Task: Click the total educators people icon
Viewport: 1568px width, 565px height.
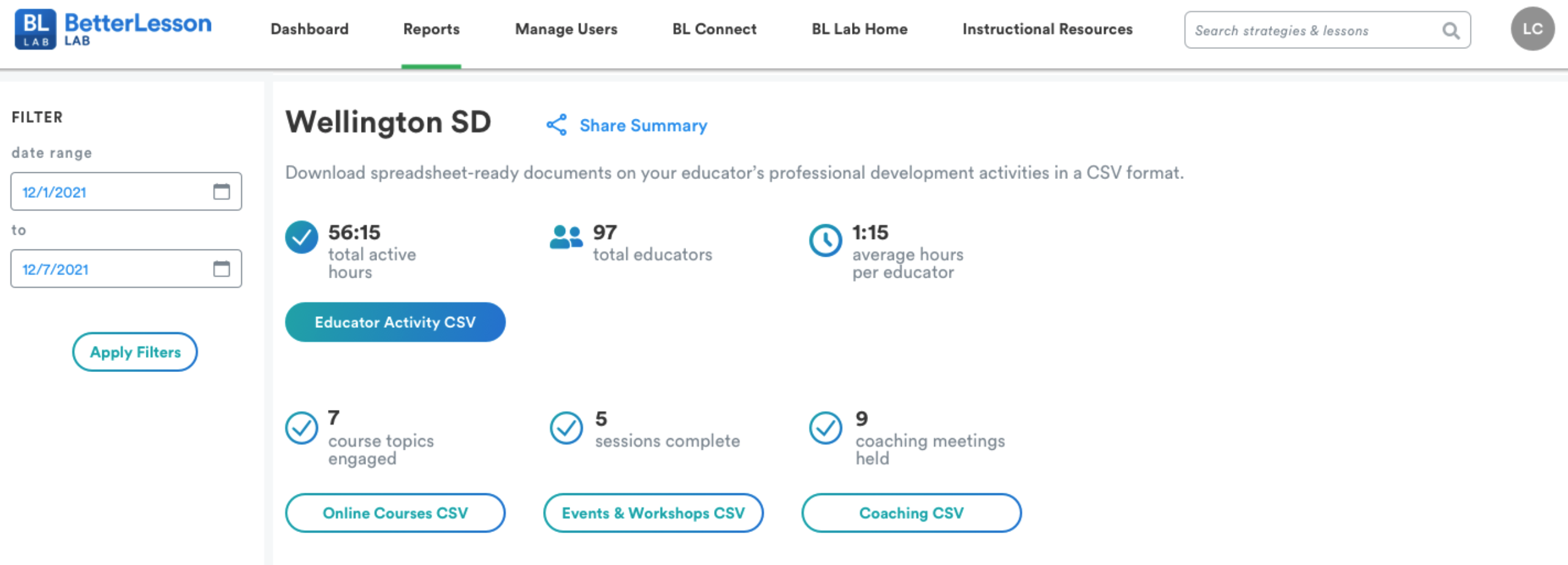Action: point(566,237)
